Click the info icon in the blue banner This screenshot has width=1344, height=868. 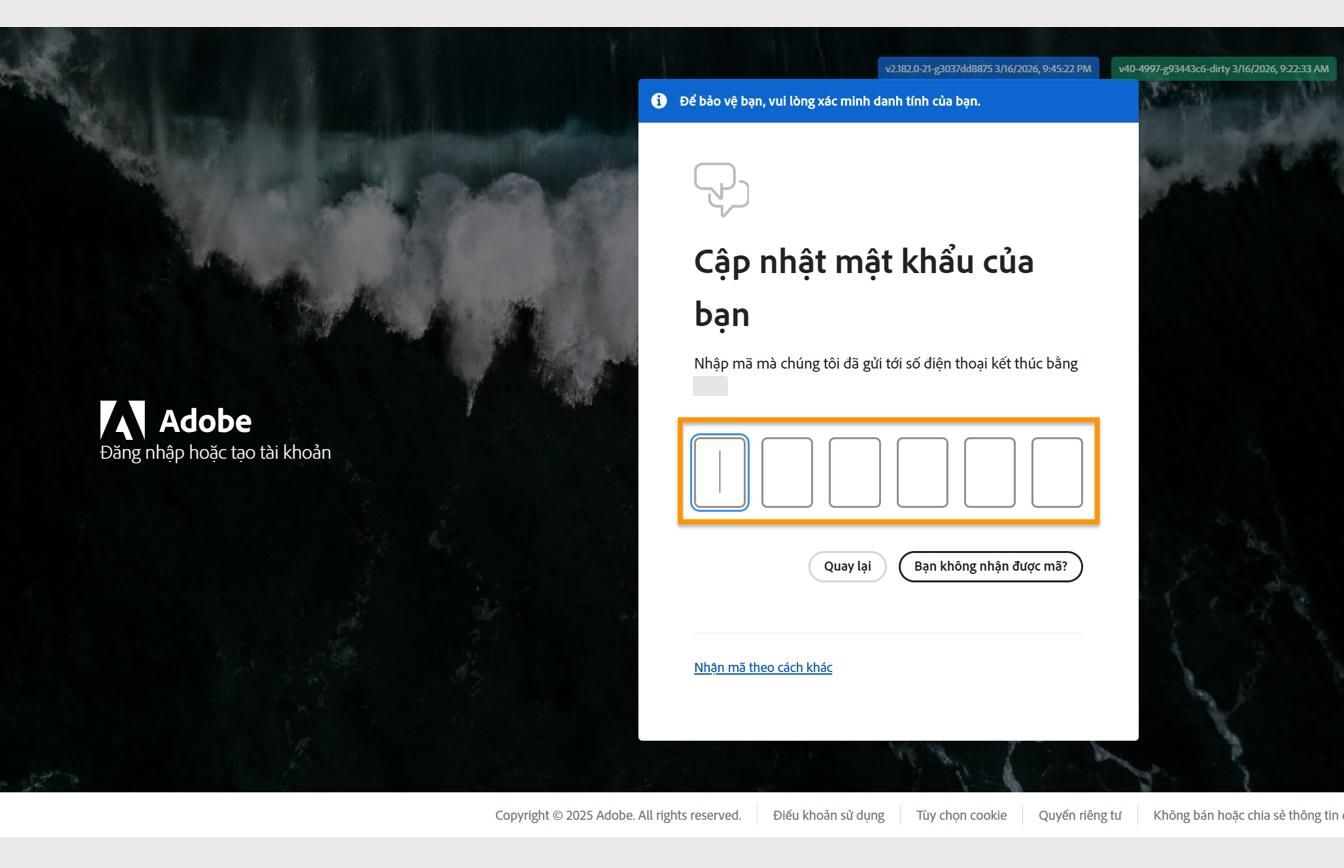tap(659, 100)
